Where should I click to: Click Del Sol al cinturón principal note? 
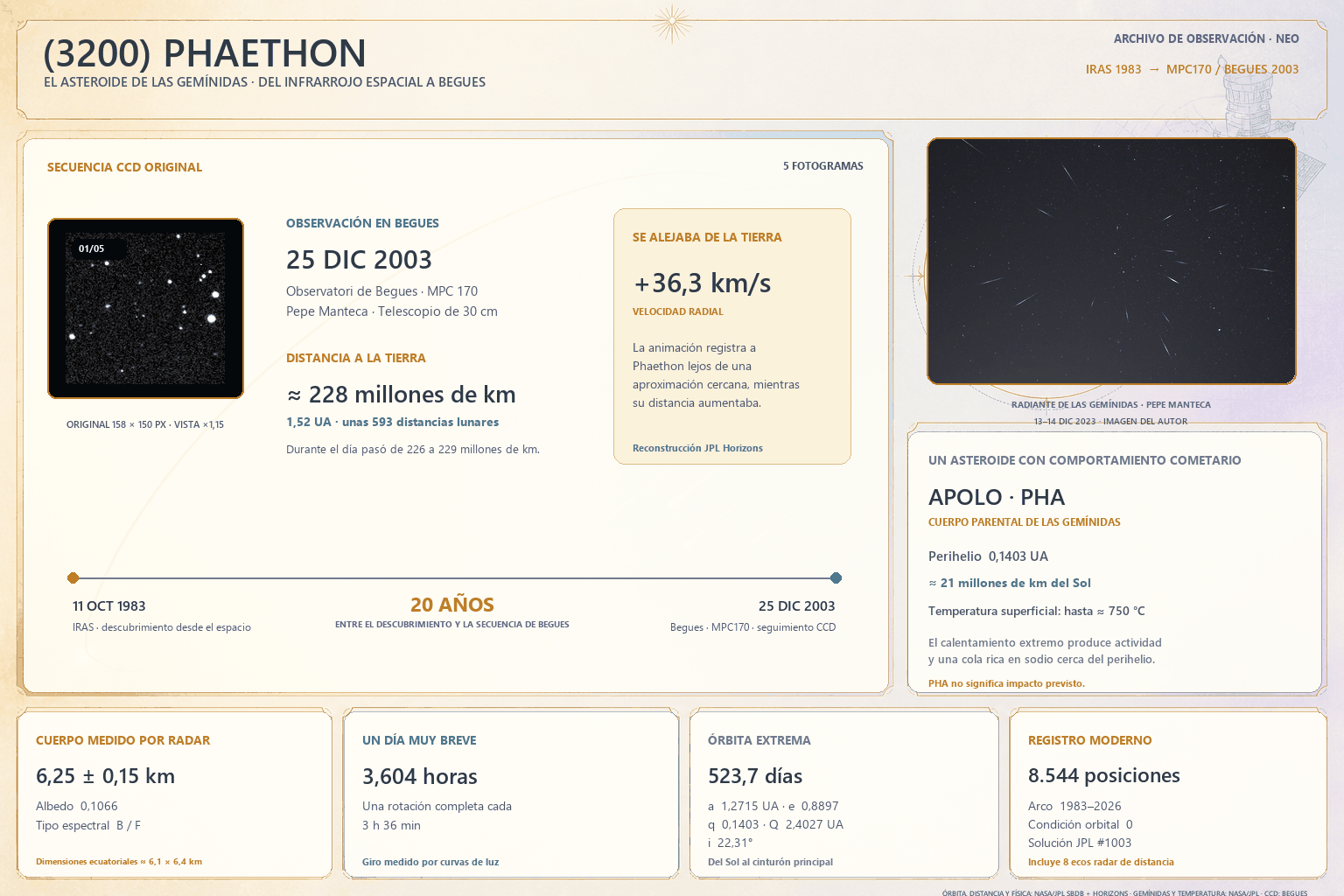pyautogui.click(x=770, y=862)
